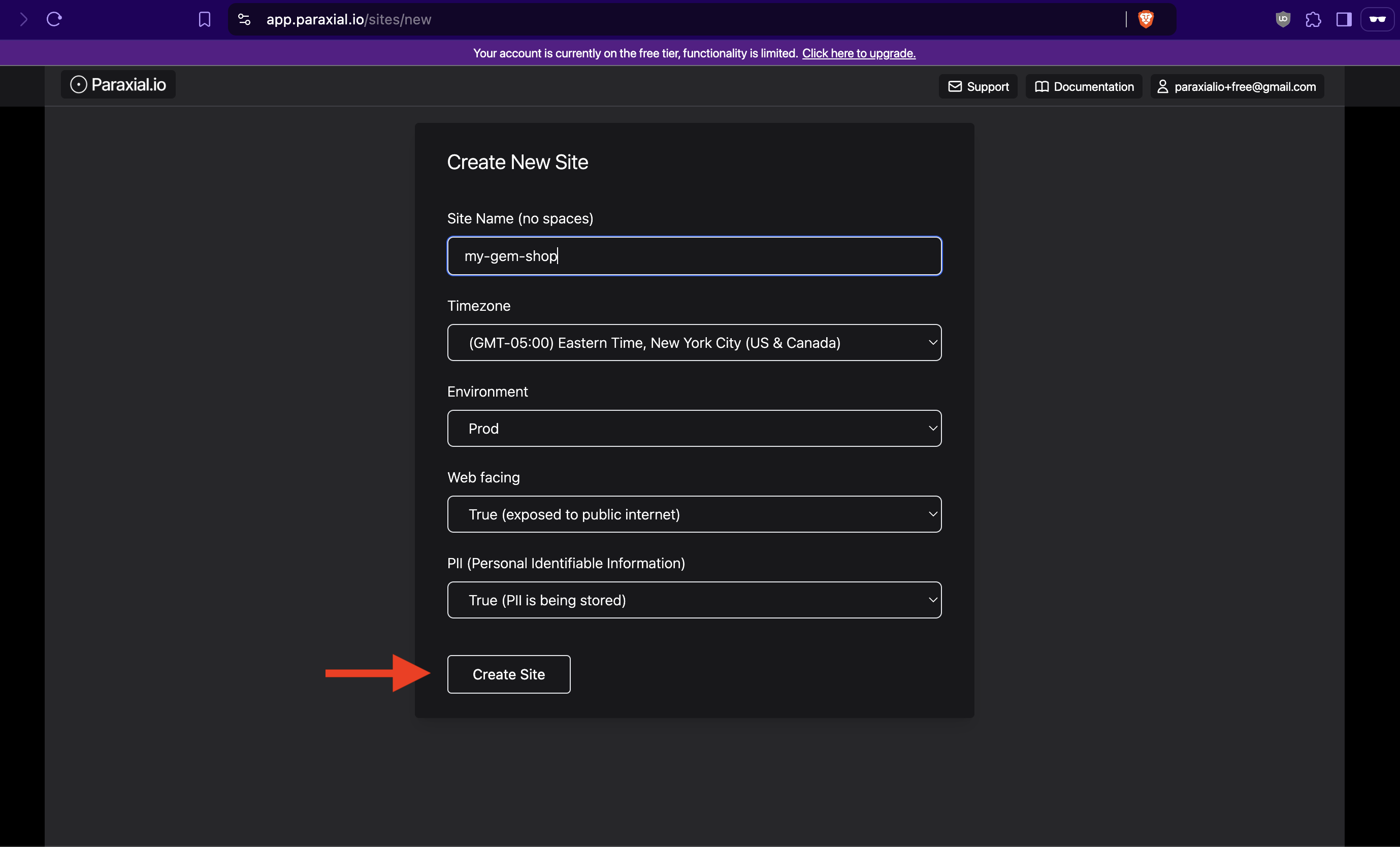The image size is (1400, 847).
Task: Open the PII dropdown
Action: (x=694, y=600)
